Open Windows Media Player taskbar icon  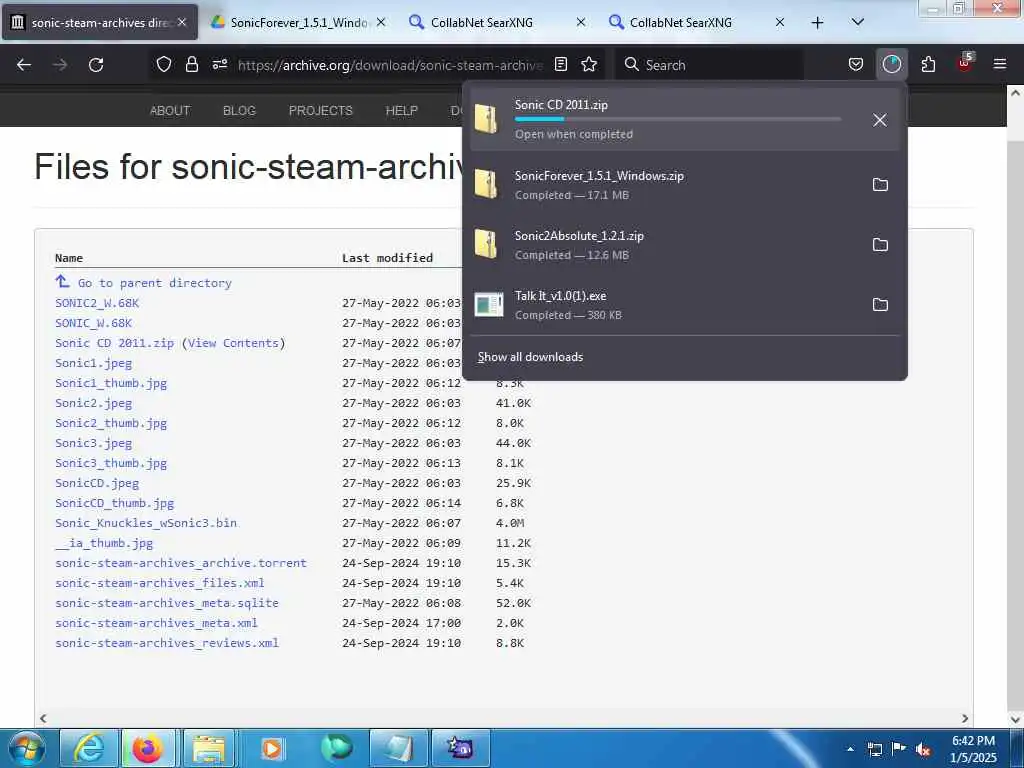click(271, 748)
